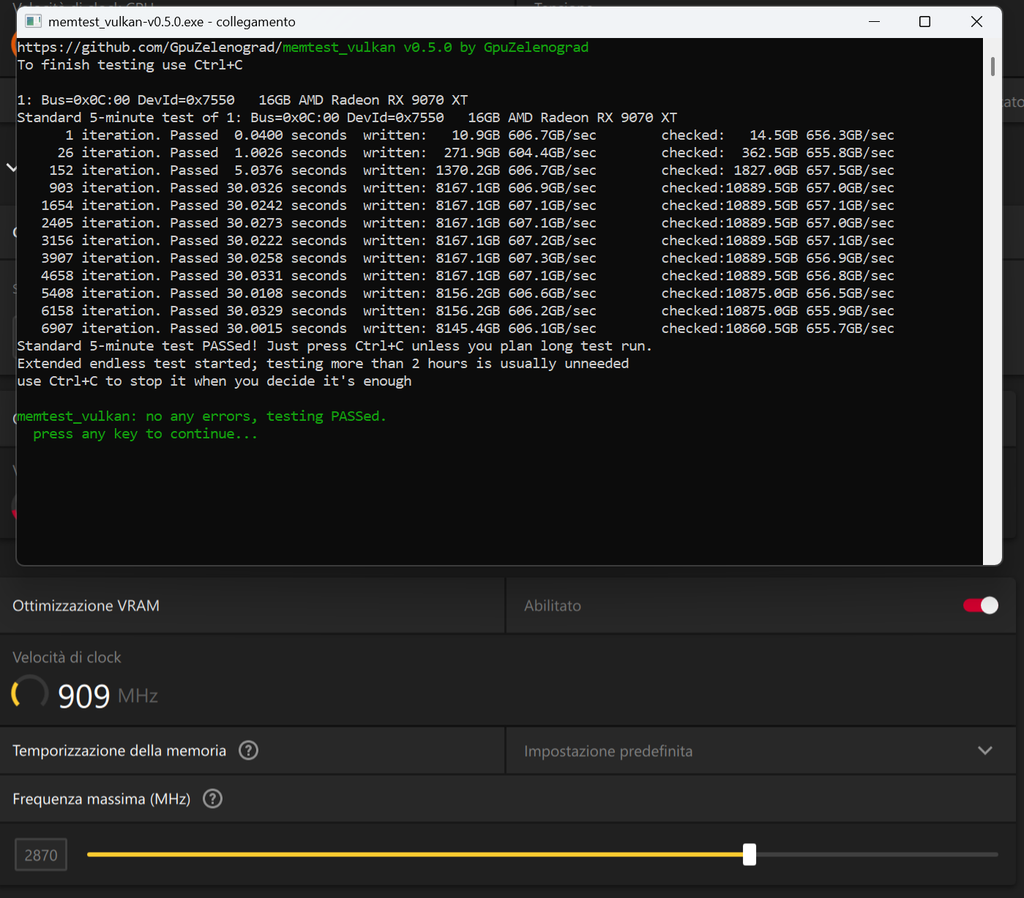Disable the Ottimizzazione VRAM toggle
This screenshot has height=898, width=1024.
pos(980,605)
